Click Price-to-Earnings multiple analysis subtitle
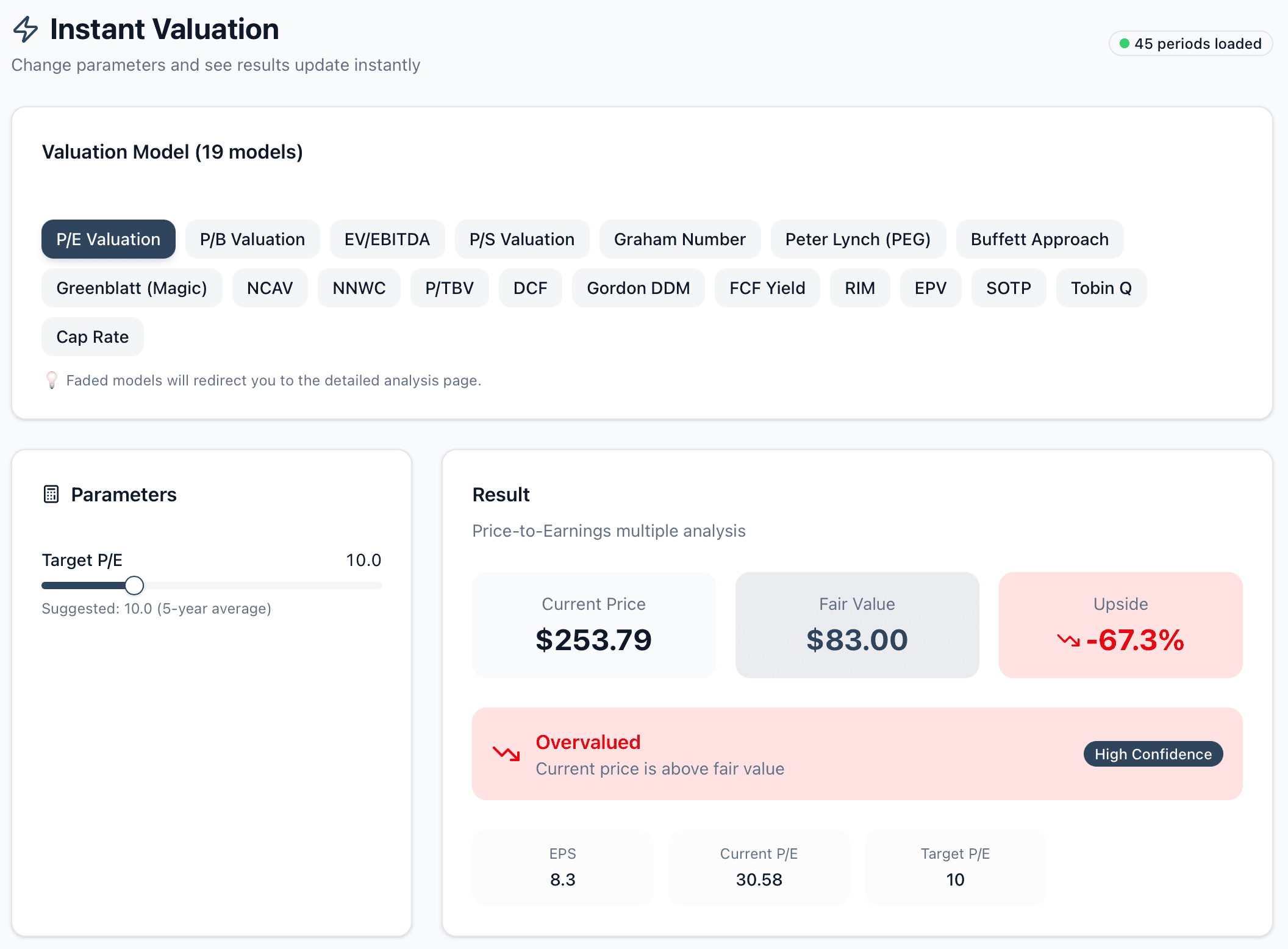Viewport: 1288px width, 949px height. tap(609, 531)
